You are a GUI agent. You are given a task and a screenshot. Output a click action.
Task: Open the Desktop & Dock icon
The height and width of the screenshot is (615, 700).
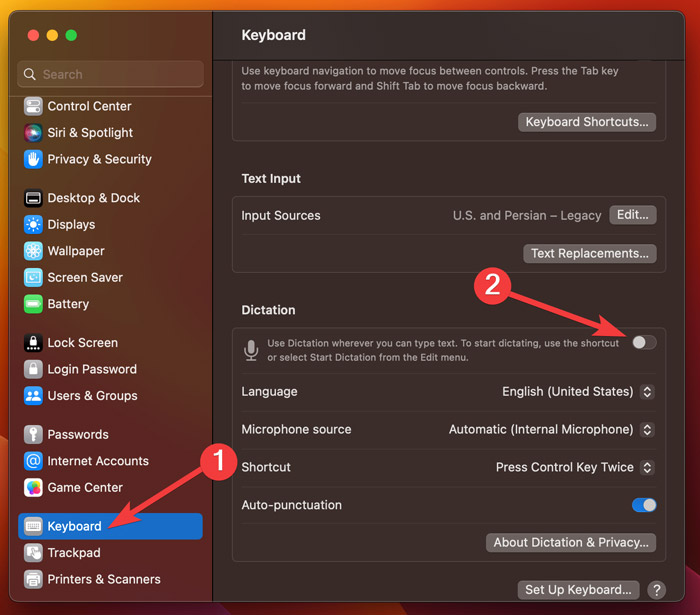33,198
